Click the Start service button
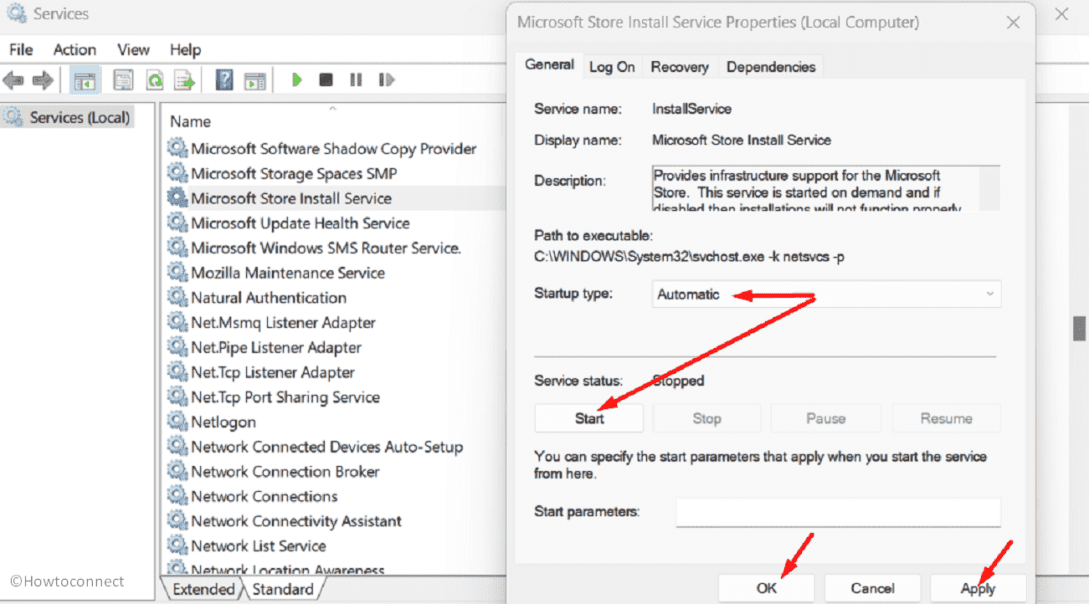 589,419
